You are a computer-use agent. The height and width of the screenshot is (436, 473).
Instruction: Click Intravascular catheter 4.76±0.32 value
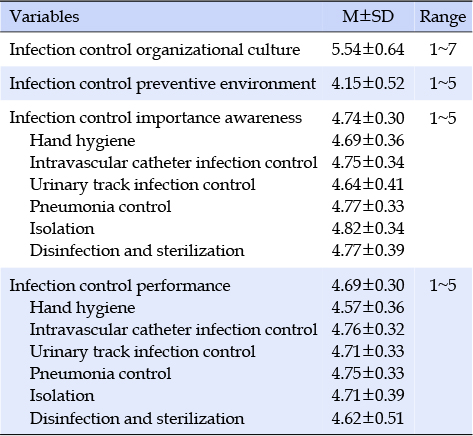click(x=368, y=329)
